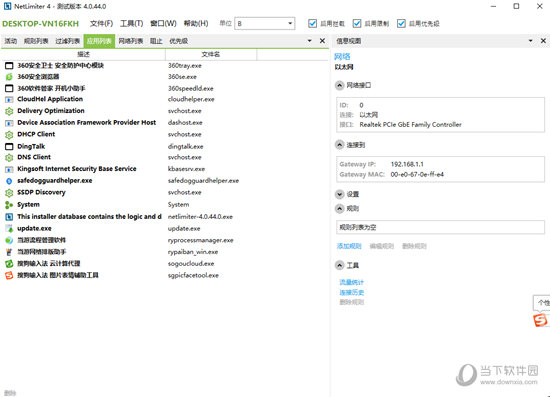The width and height of the screenshot is (550, 397).
Task: Click the 添加规则 link
Action: click(349, 246)
